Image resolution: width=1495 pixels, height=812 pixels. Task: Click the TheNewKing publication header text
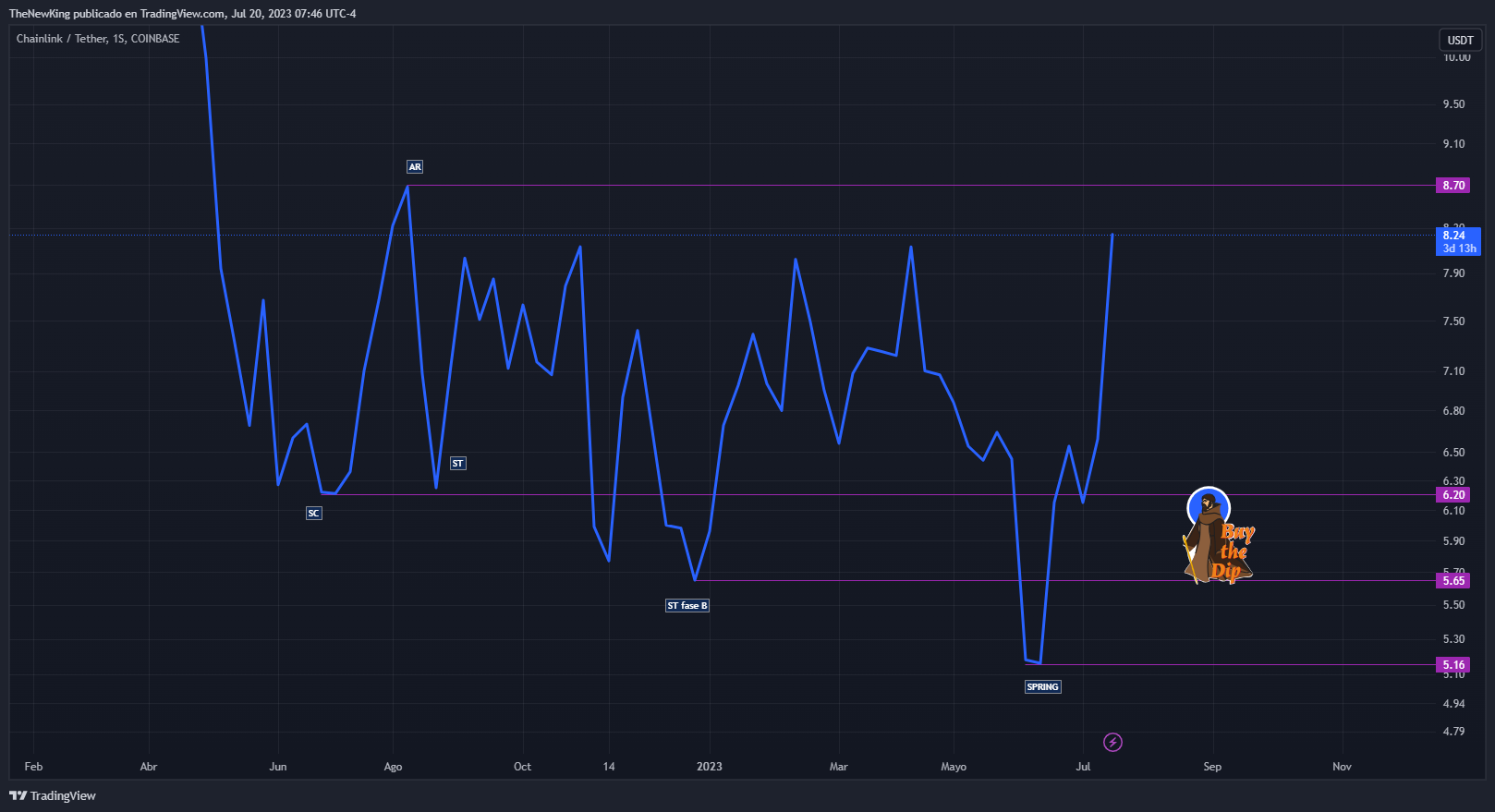pyautogui.click(x=182, y=14)
